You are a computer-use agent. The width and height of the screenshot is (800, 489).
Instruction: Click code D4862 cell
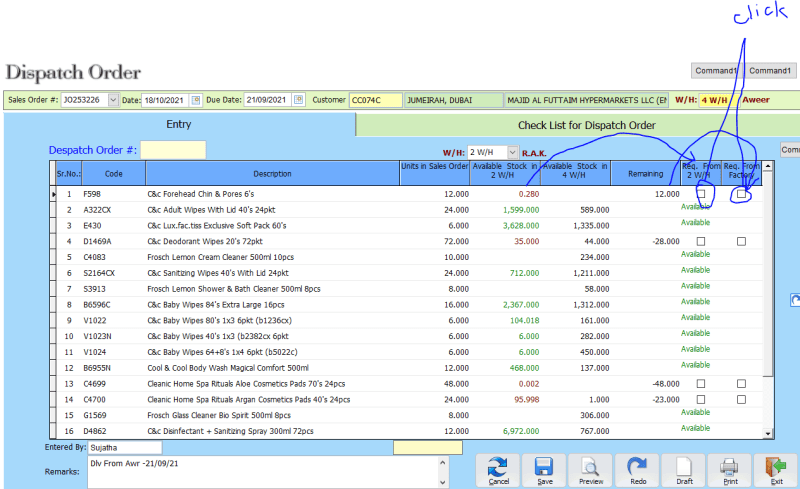(x=95, y=431)
